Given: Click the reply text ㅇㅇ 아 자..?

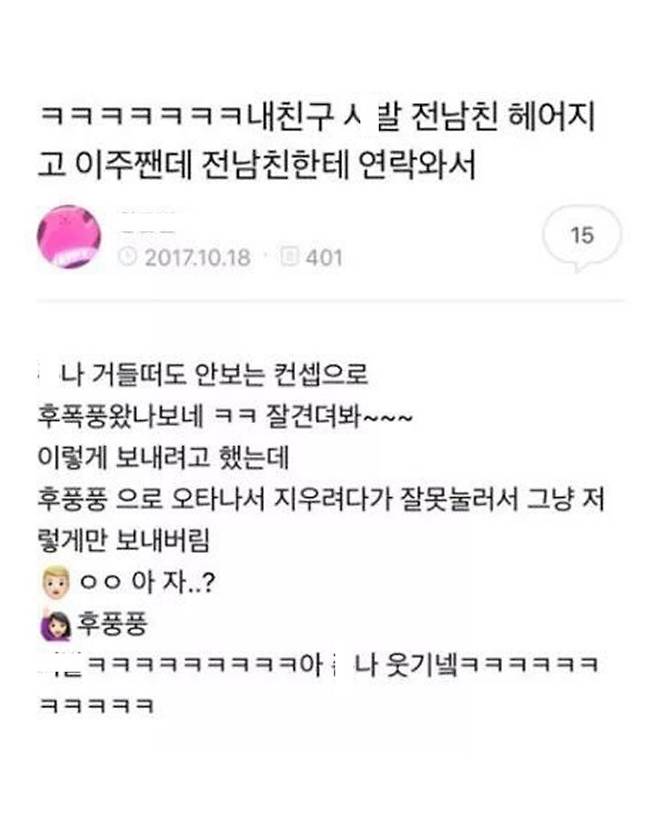Looking at the screenshot, I should pos(147,582).
